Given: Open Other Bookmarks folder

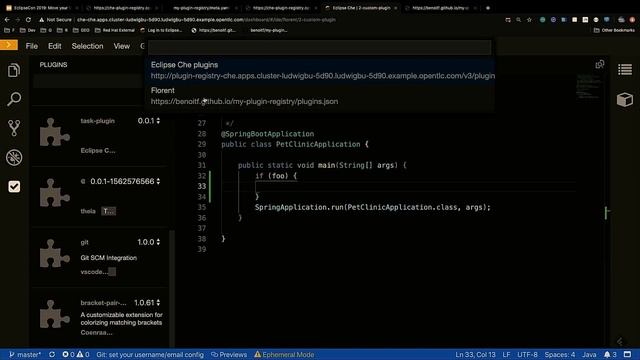Looking at the screenshot, I should [614, 30].
